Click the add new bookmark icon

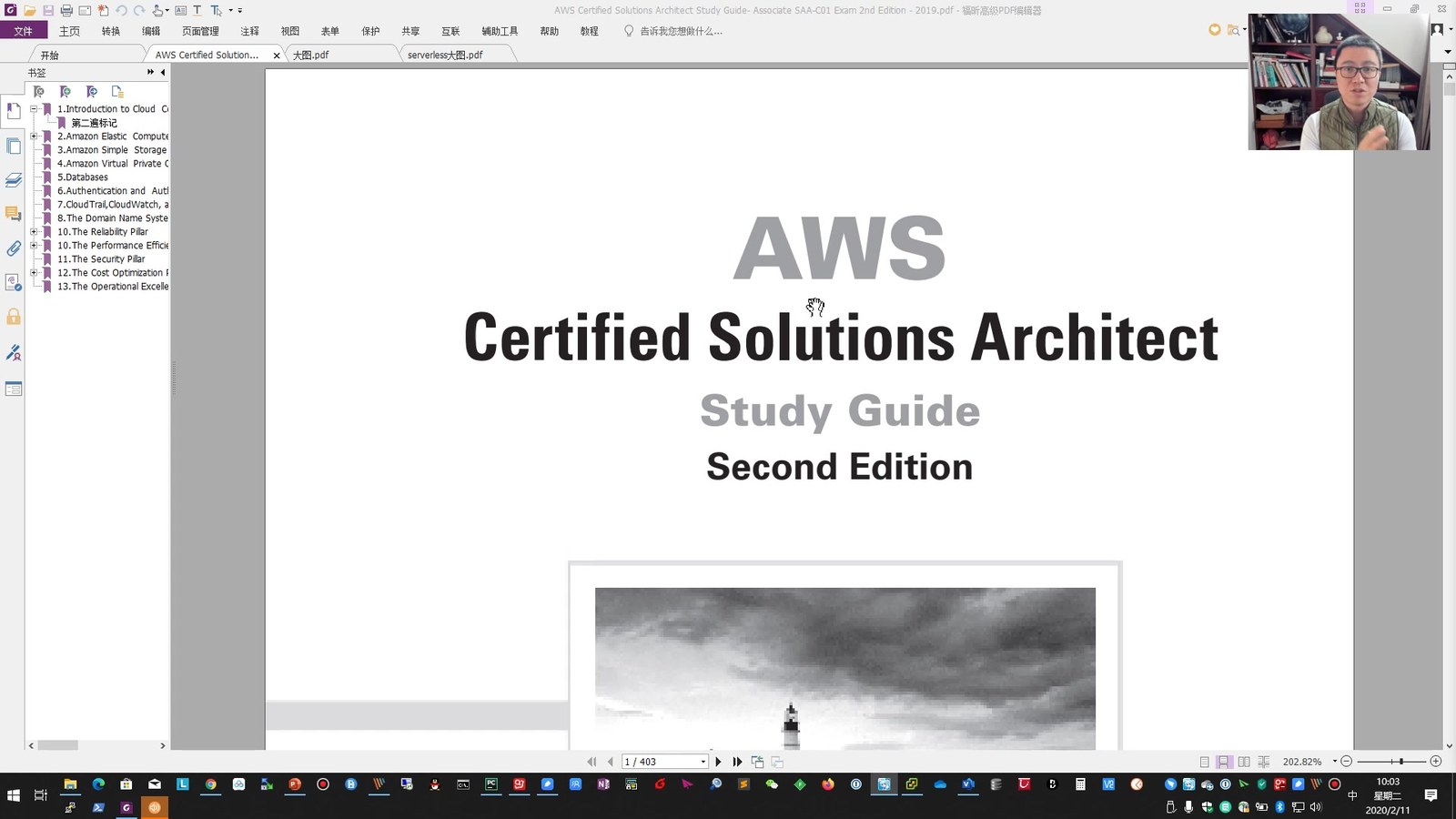(x=66, y=91)
